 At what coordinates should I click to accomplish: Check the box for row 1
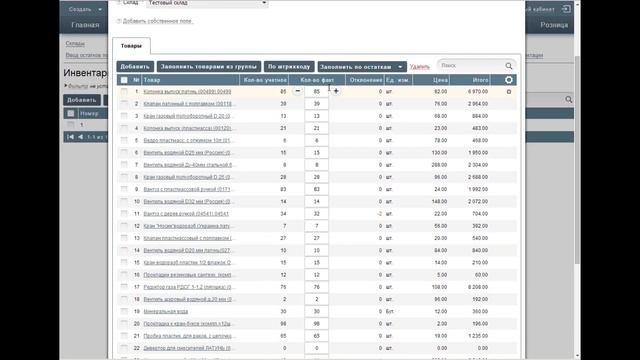tap(124, 91)
